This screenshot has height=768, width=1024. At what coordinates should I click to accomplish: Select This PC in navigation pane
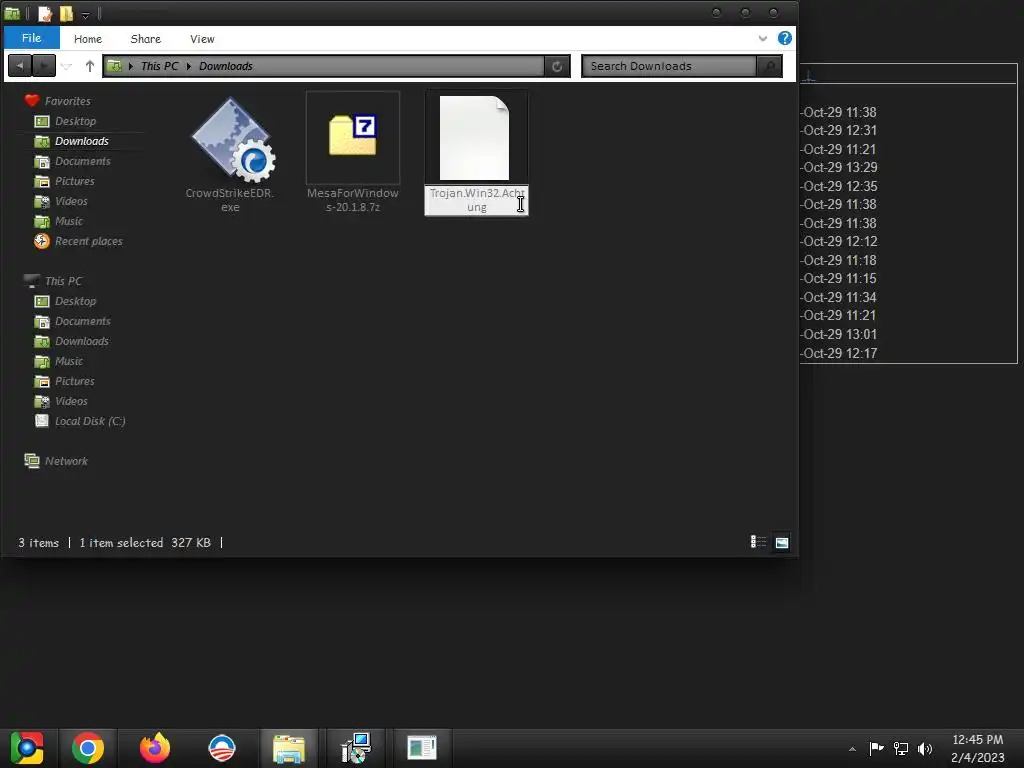point(63,281)
